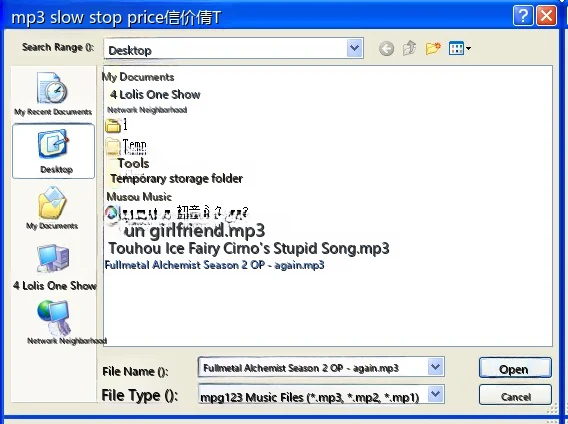Select the Tools folder entry

click(133, 163)
